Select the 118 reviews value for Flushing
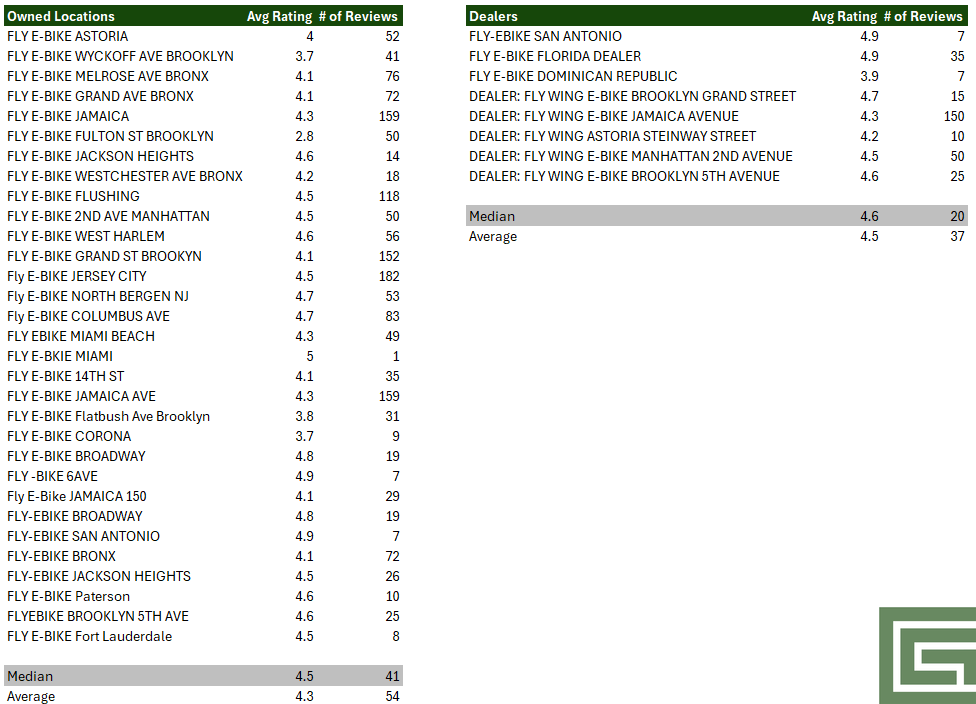976x704 pixels. point(389,196)
